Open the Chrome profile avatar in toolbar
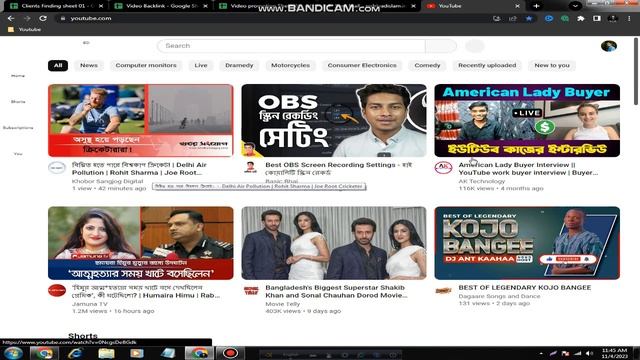This screenshot has height=360, width=640. pos(613,18)
